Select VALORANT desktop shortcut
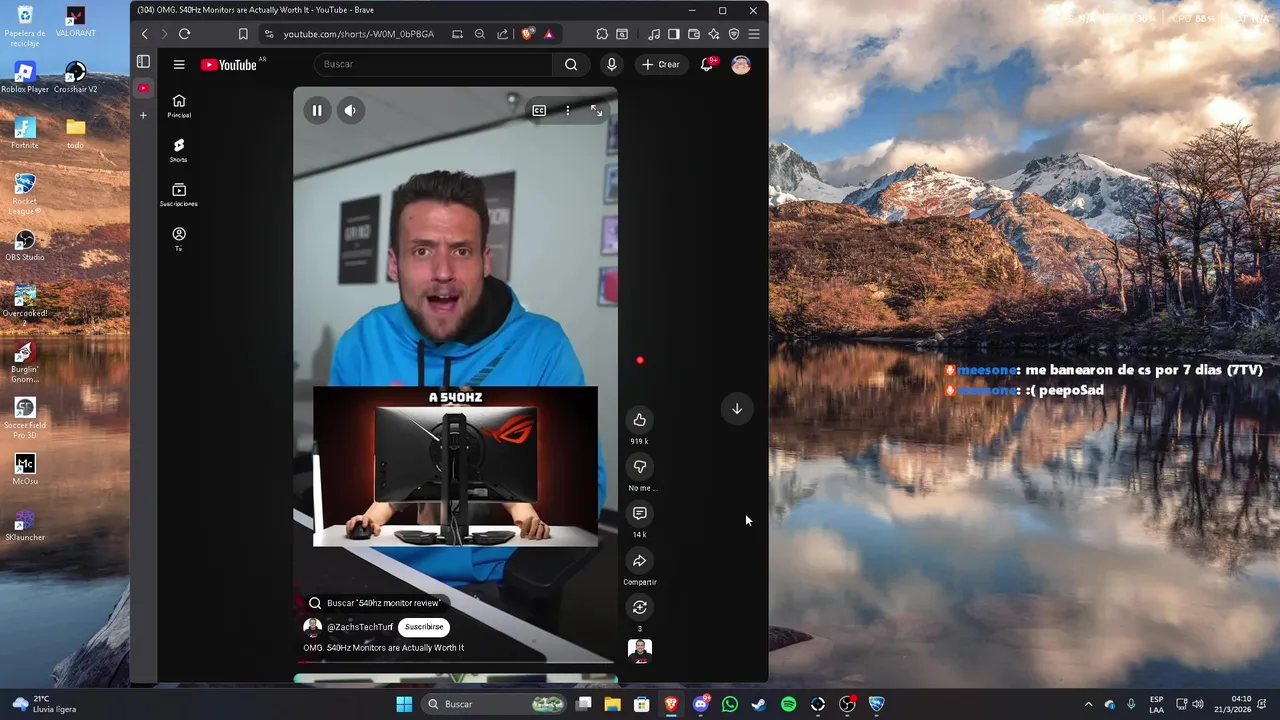The height and width of the screenshot is (720, 1280). click(x=75, y=22)
